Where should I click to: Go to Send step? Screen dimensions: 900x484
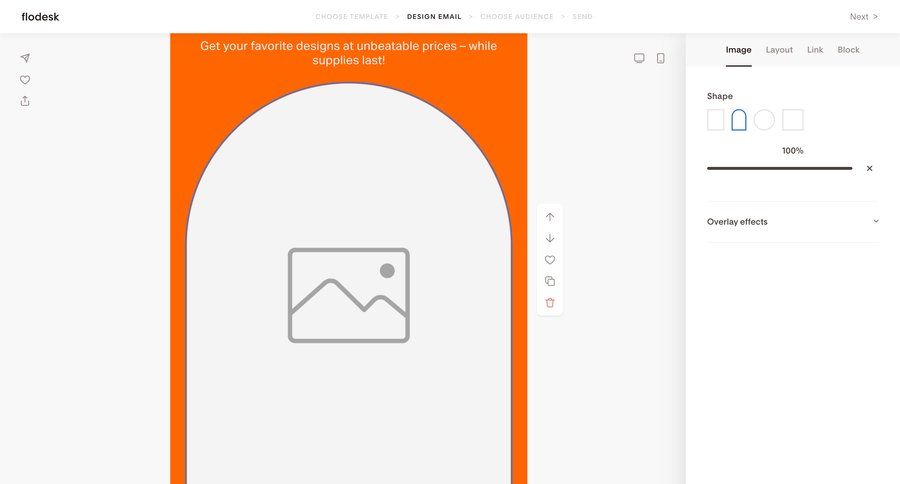tap(582, 17)
